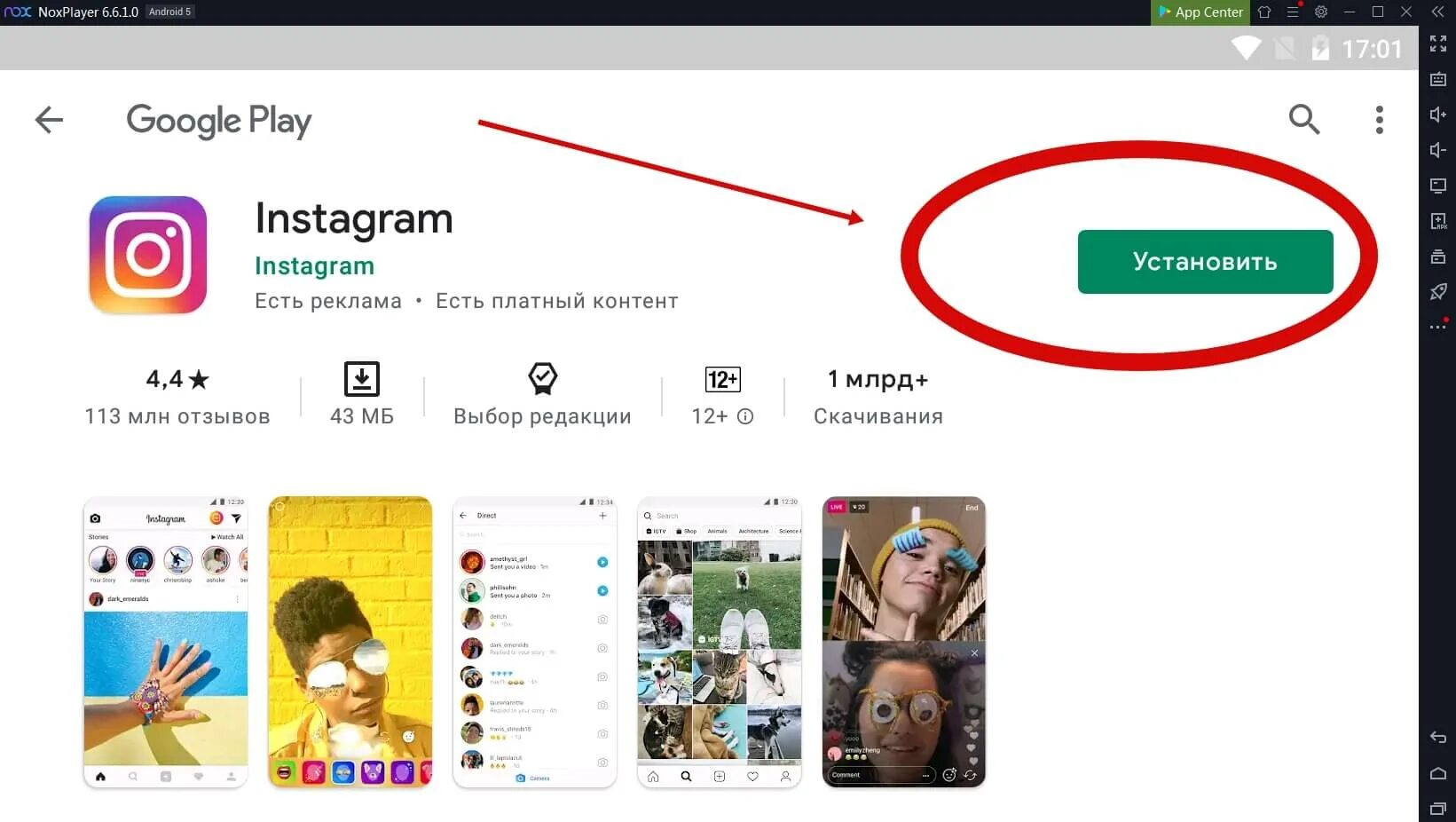Open the App Center tab
Viewport: 1456px width, 822px height.
[1200, 12]
